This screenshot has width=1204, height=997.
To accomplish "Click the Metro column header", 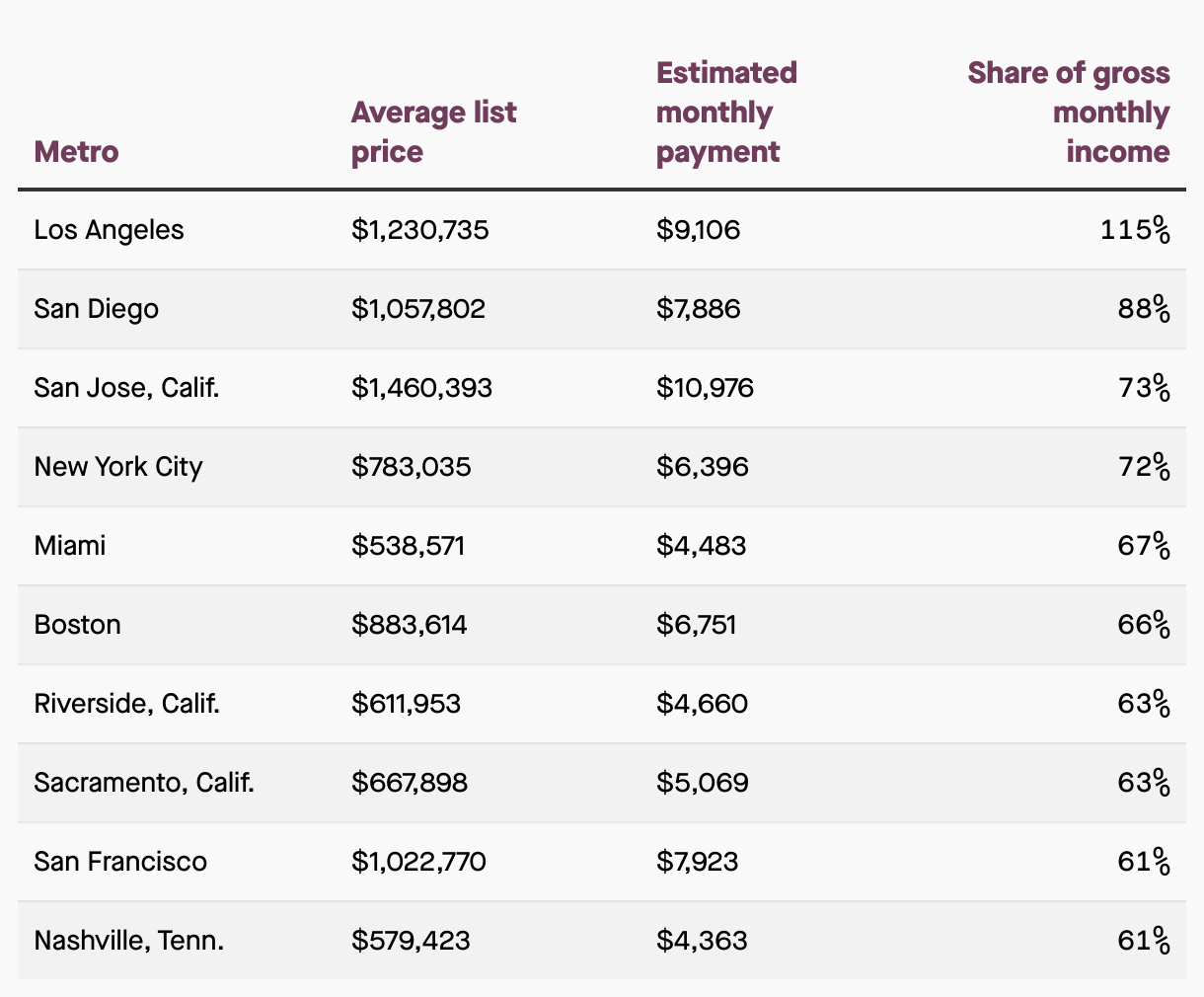I will tap(76, 152).
